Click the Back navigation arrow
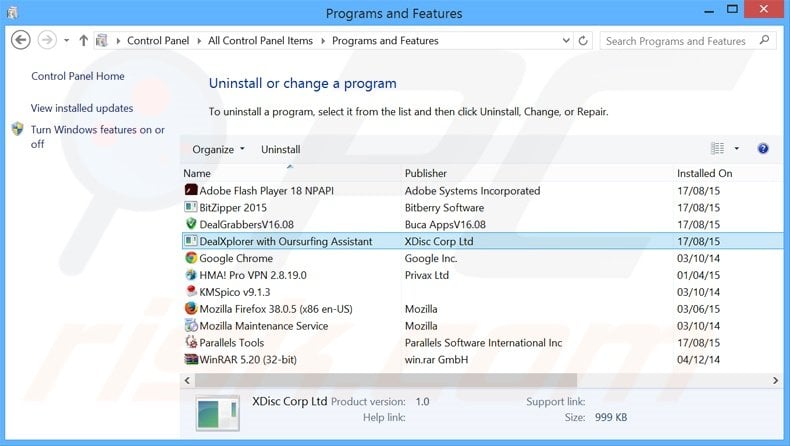This screenshot has width=790, height=446. 21,40
